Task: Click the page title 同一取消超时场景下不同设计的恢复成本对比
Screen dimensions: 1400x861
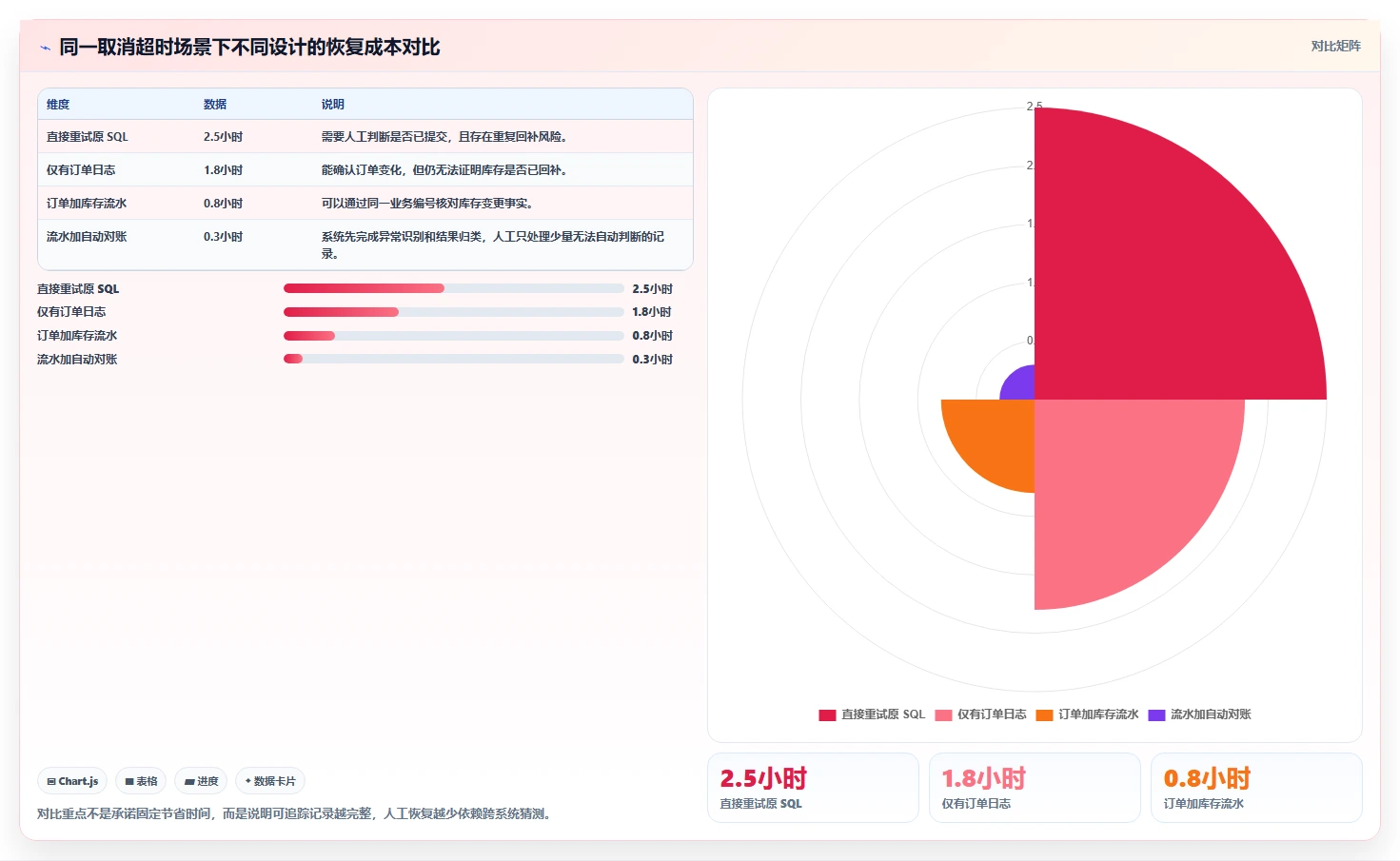Action: pos(249,48)
